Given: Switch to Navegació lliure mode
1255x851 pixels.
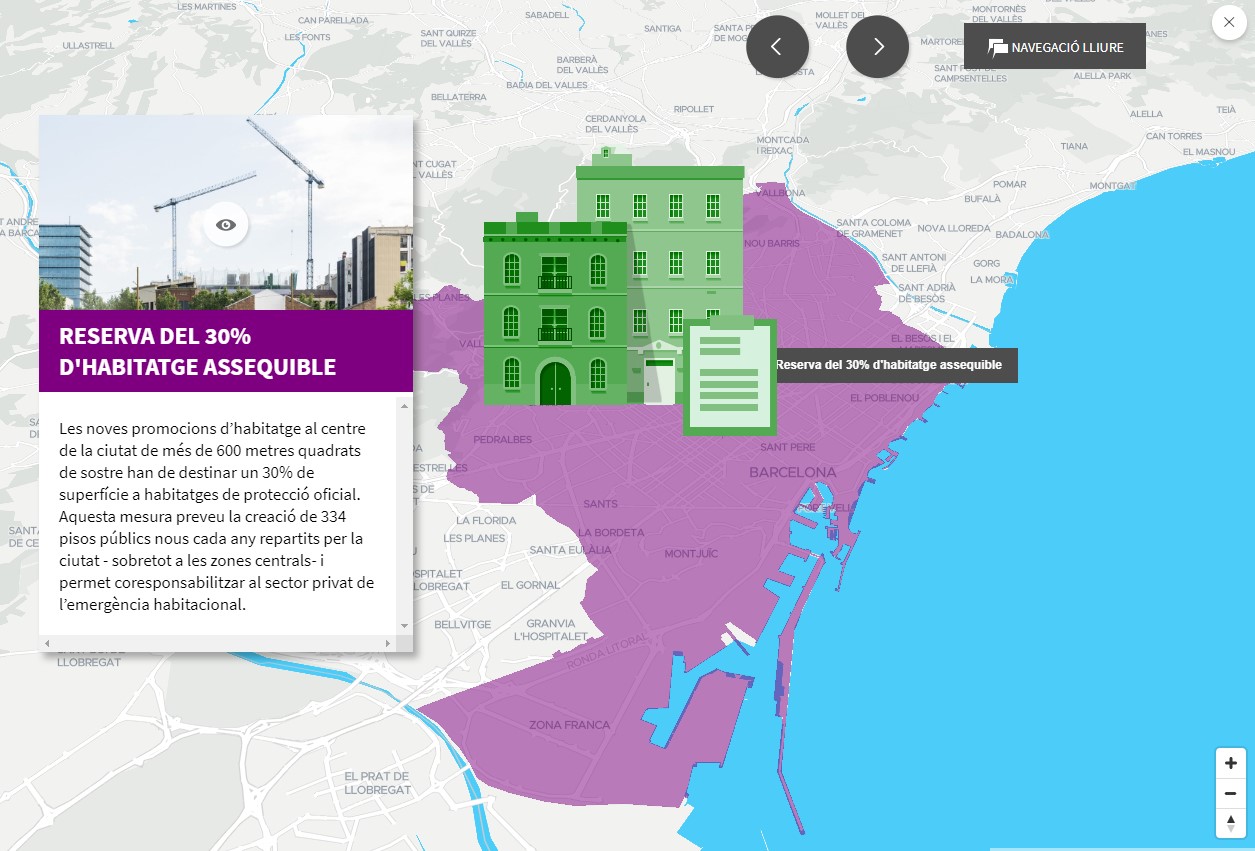Looking at the screenshot, I should pyautogui.click(x=1054, y=47).
